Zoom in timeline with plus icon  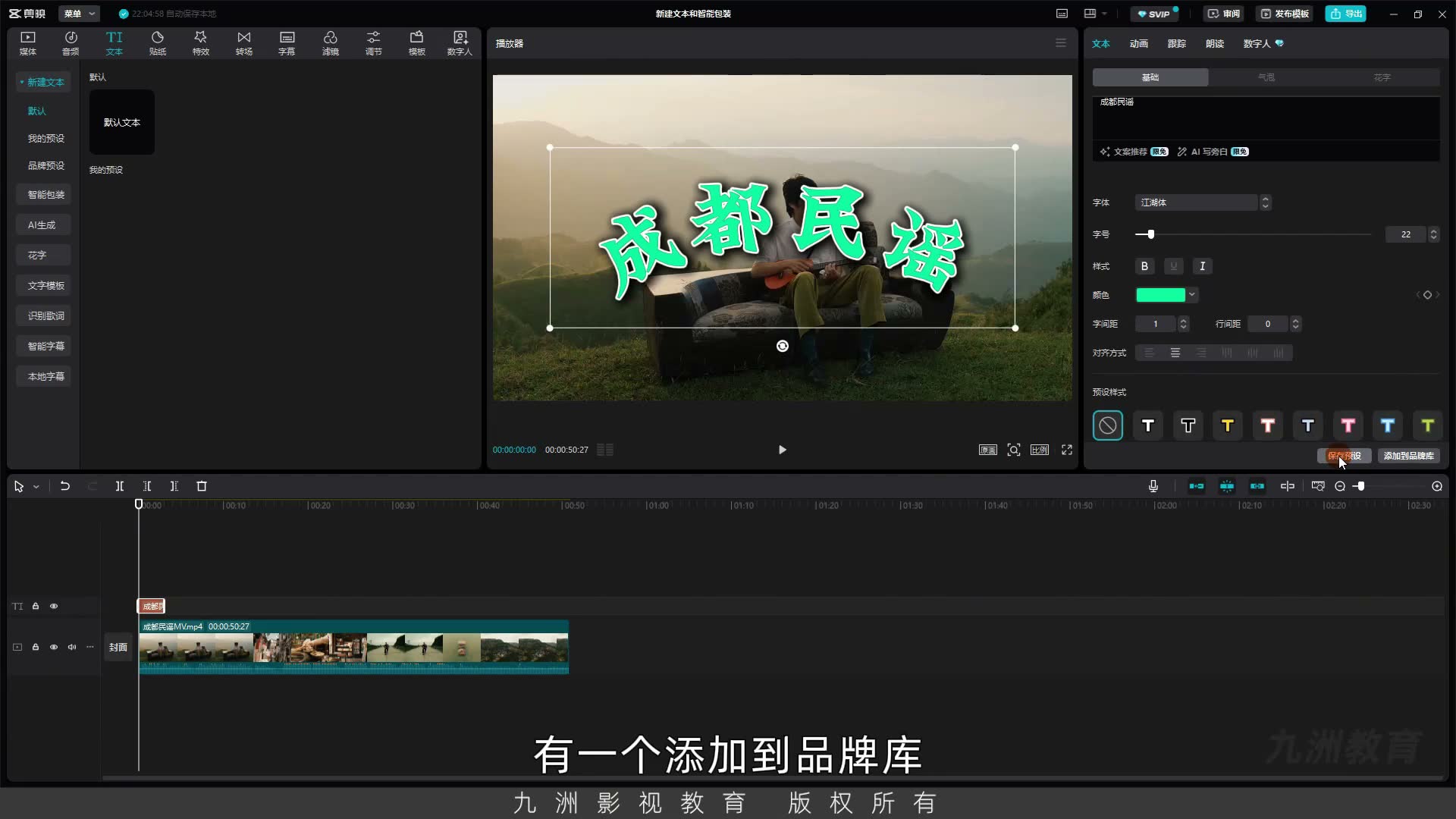(1437, 486)
